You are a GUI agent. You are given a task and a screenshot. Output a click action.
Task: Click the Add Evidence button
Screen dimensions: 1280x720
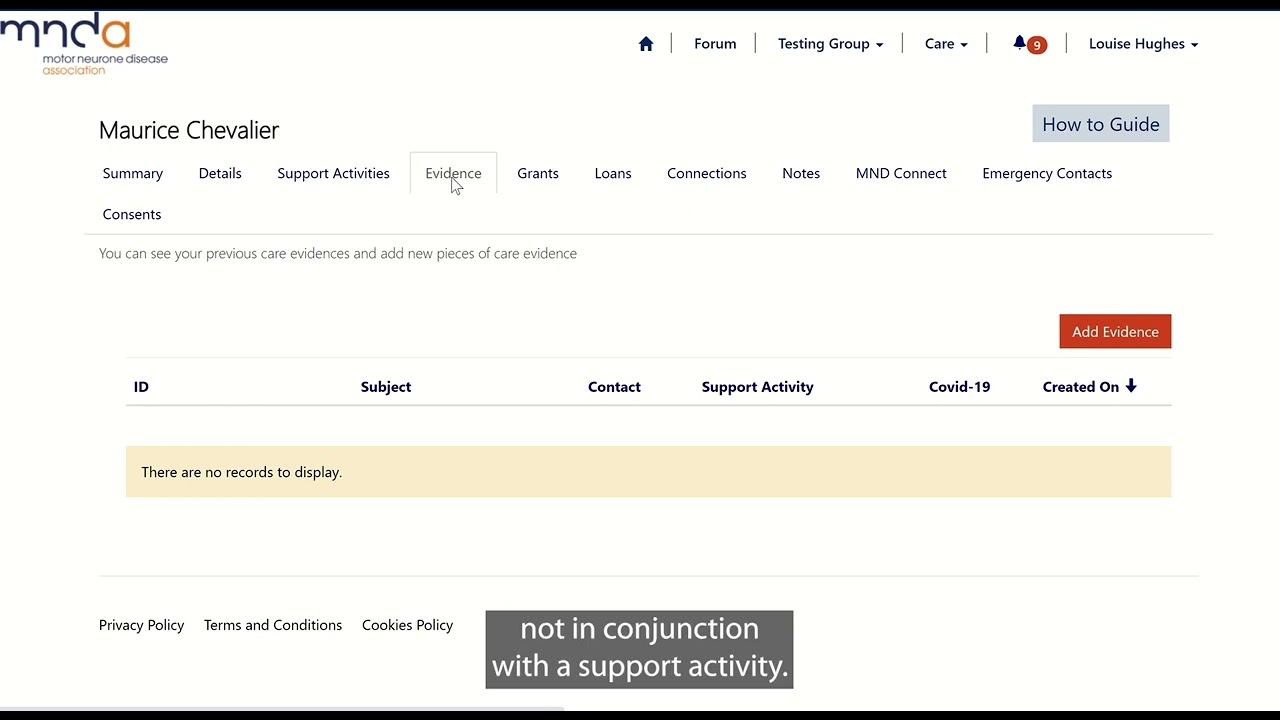coord(1115,332)
